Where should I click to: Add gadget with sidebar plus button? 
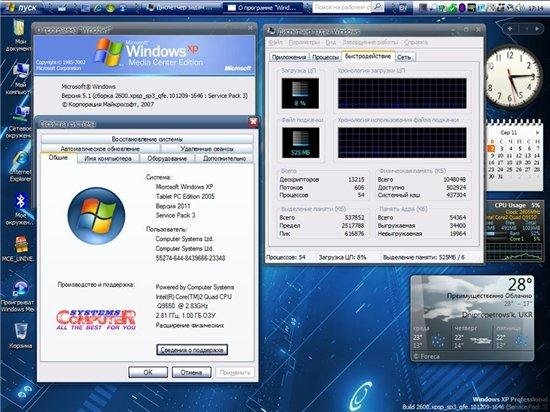[x=510, y=29]
